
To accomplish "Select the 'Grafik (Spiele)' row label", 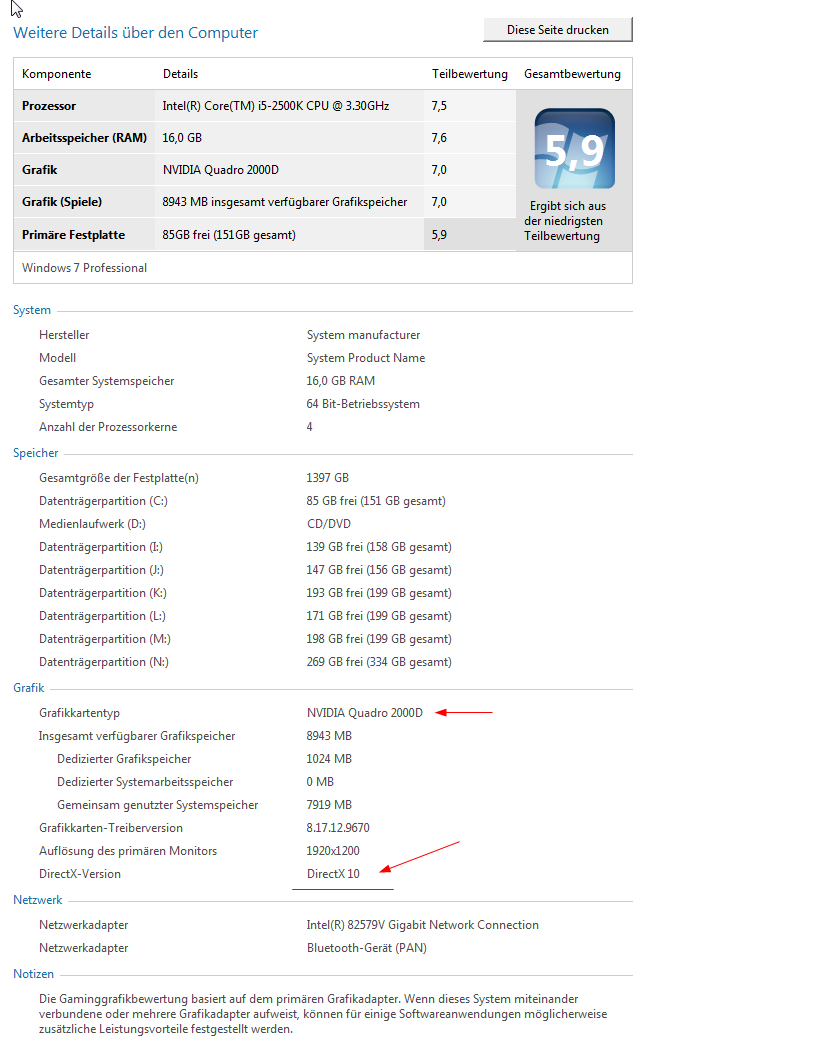I will pyautogui.click(x=62, y=201).
